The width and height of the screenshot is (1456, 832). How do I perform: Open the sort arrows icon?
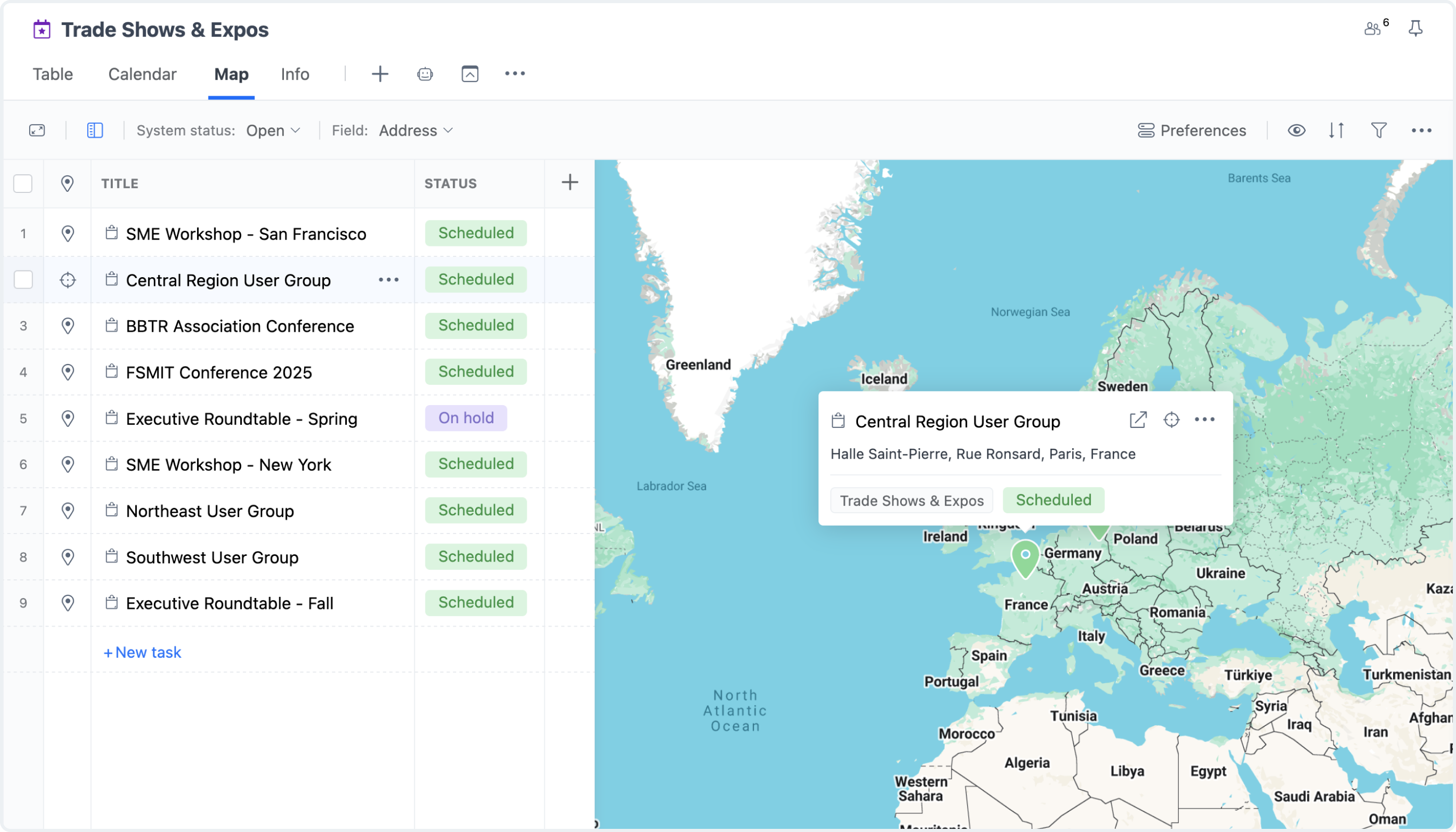[1336, 131]
